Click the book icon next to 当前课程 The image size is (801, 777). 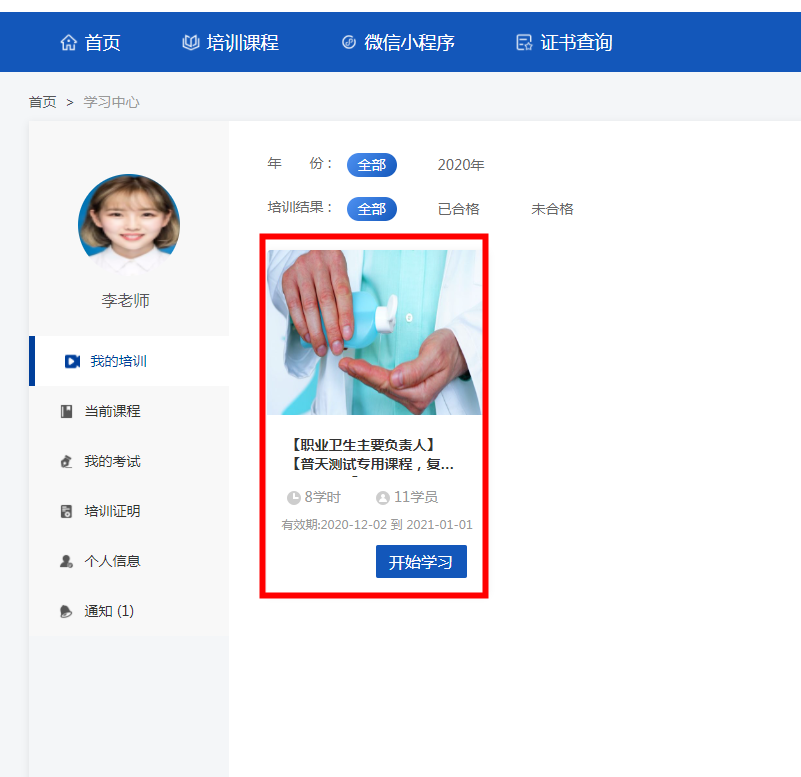point(66,411)
